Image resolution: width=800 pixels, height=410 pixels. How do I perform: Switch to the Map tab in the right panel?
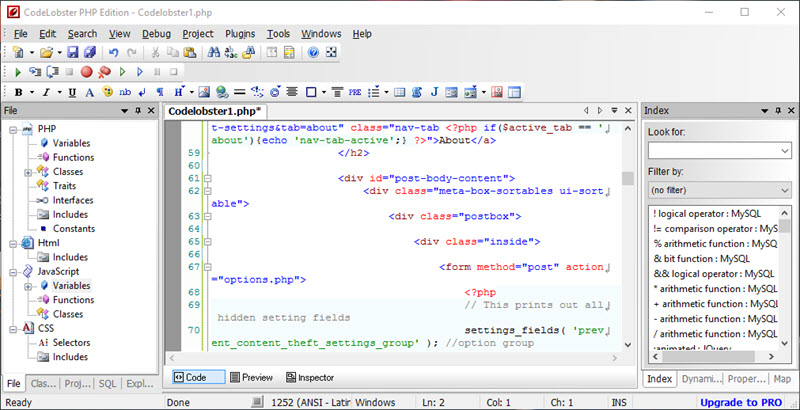pyautogui.click(x=782, y=379)
